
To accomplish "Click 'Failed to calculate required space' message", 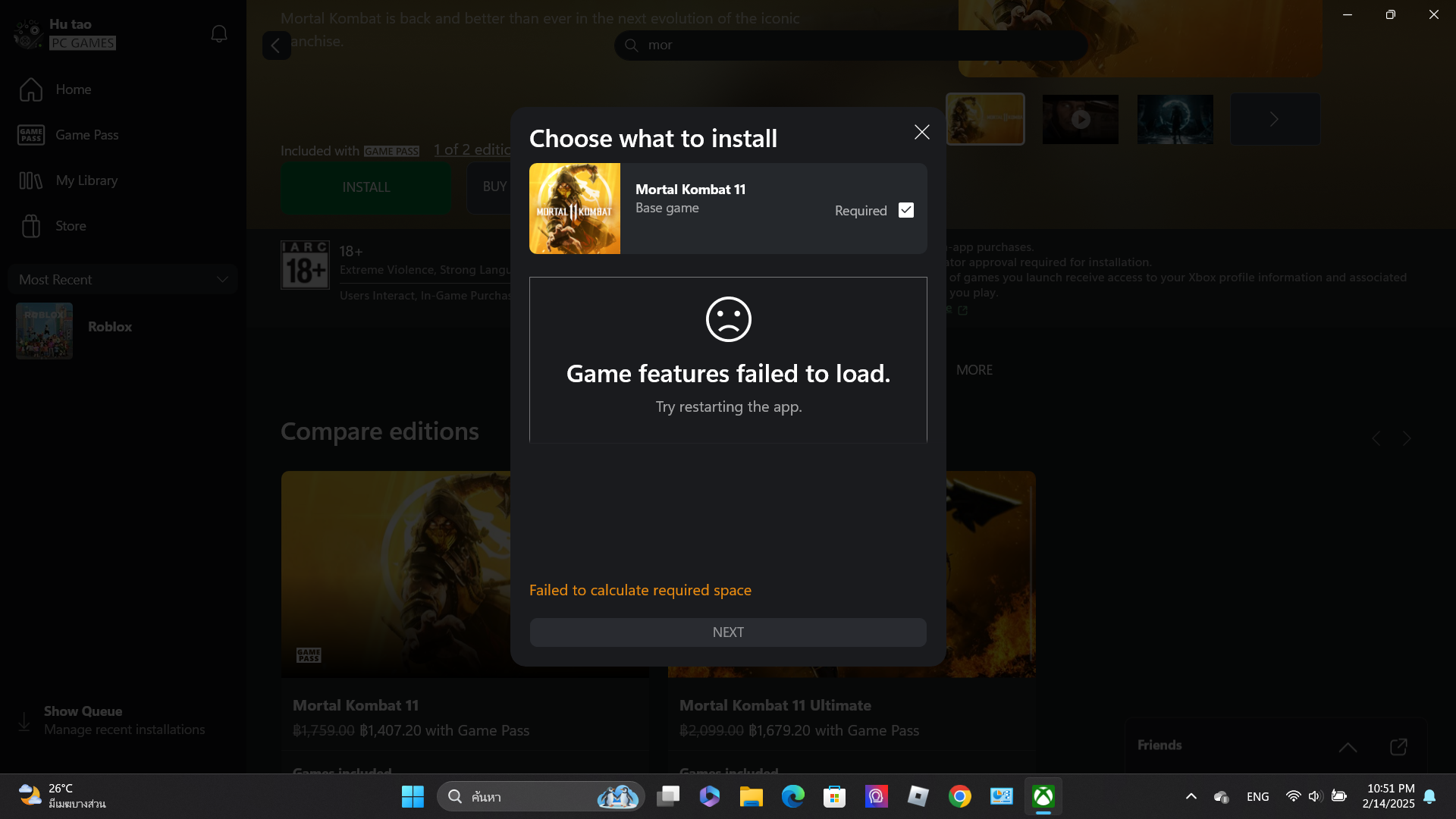I will point(640,590).
